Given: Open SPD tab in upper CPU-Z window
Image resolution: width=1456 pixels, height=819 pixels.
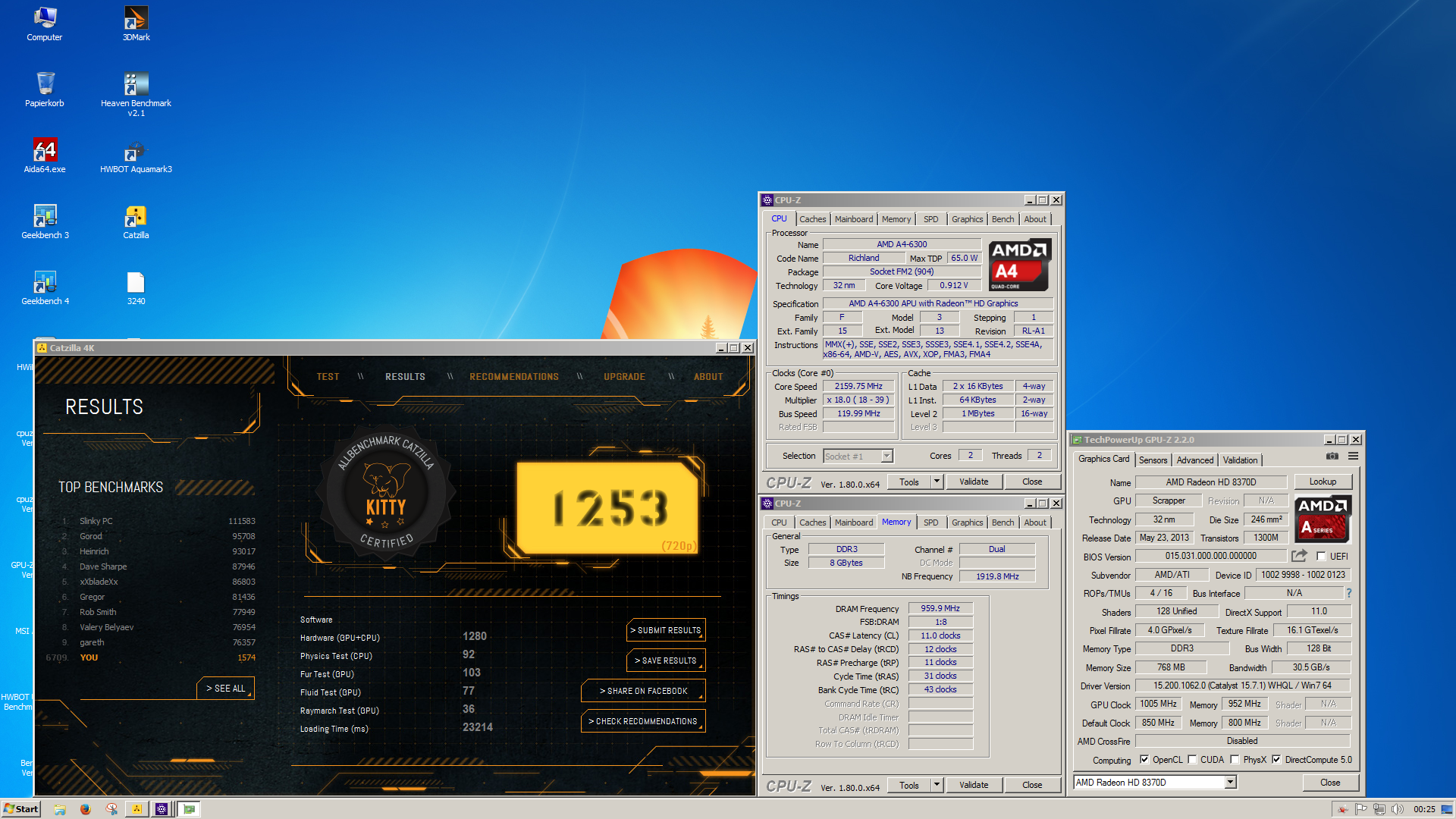Looking at the screenshot, I should coord(931,219).
